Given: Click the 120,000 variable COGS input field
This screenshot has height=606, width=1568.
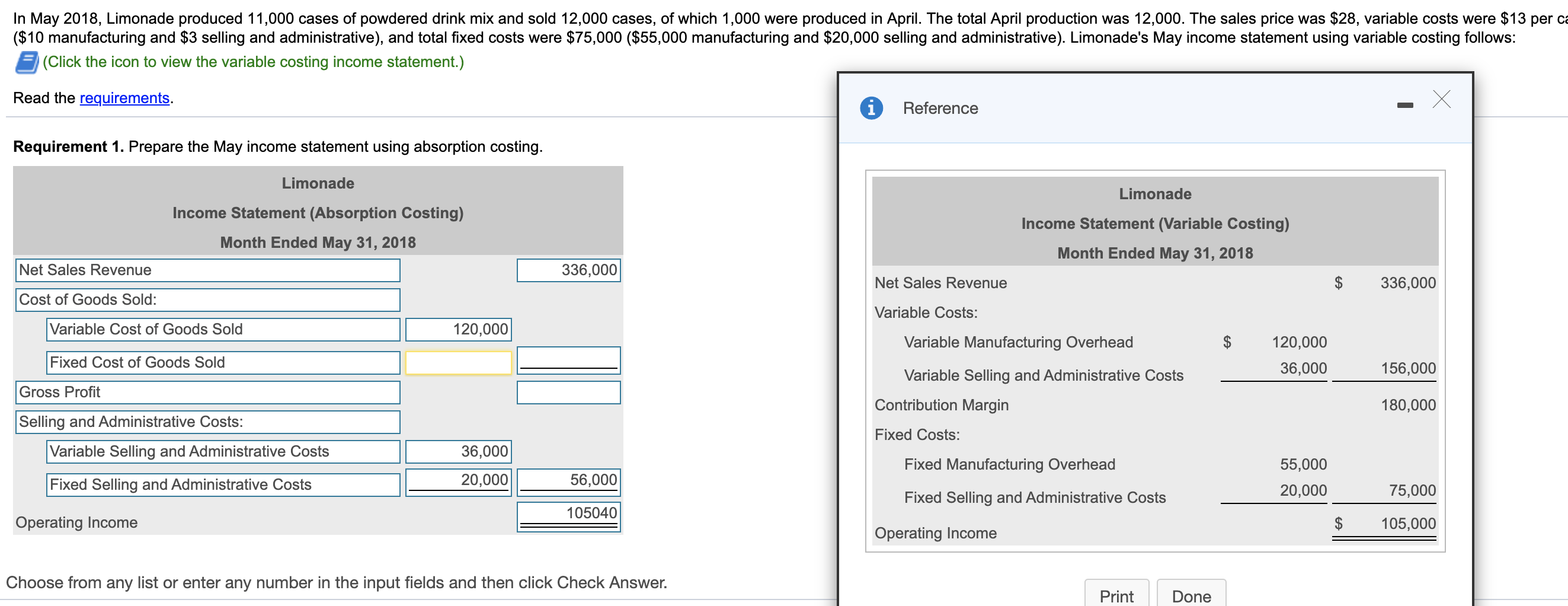Looking at the screenshot, I should (458, 330).
